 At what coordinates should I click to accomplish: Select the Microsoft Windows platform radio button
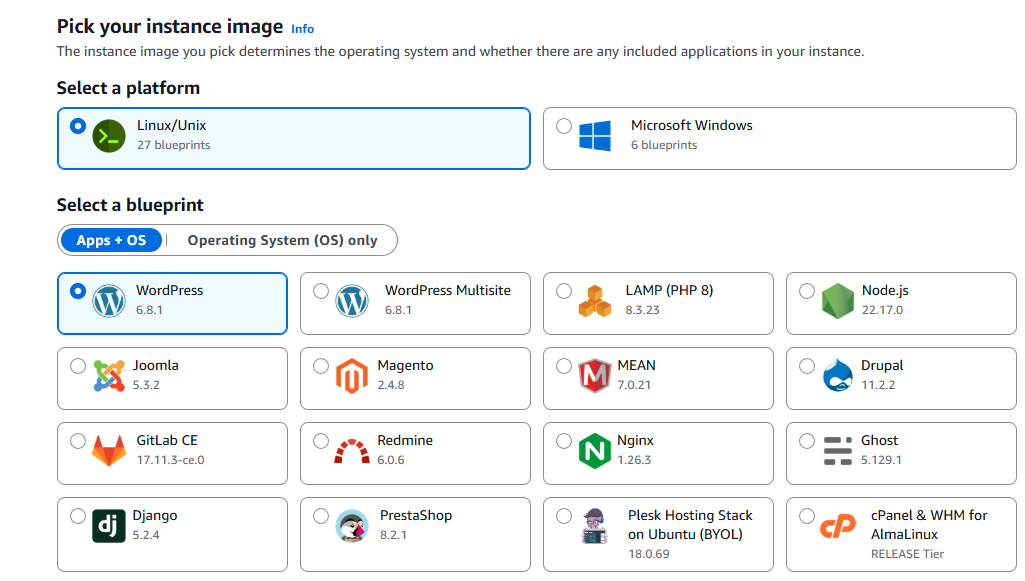[564, 125]
